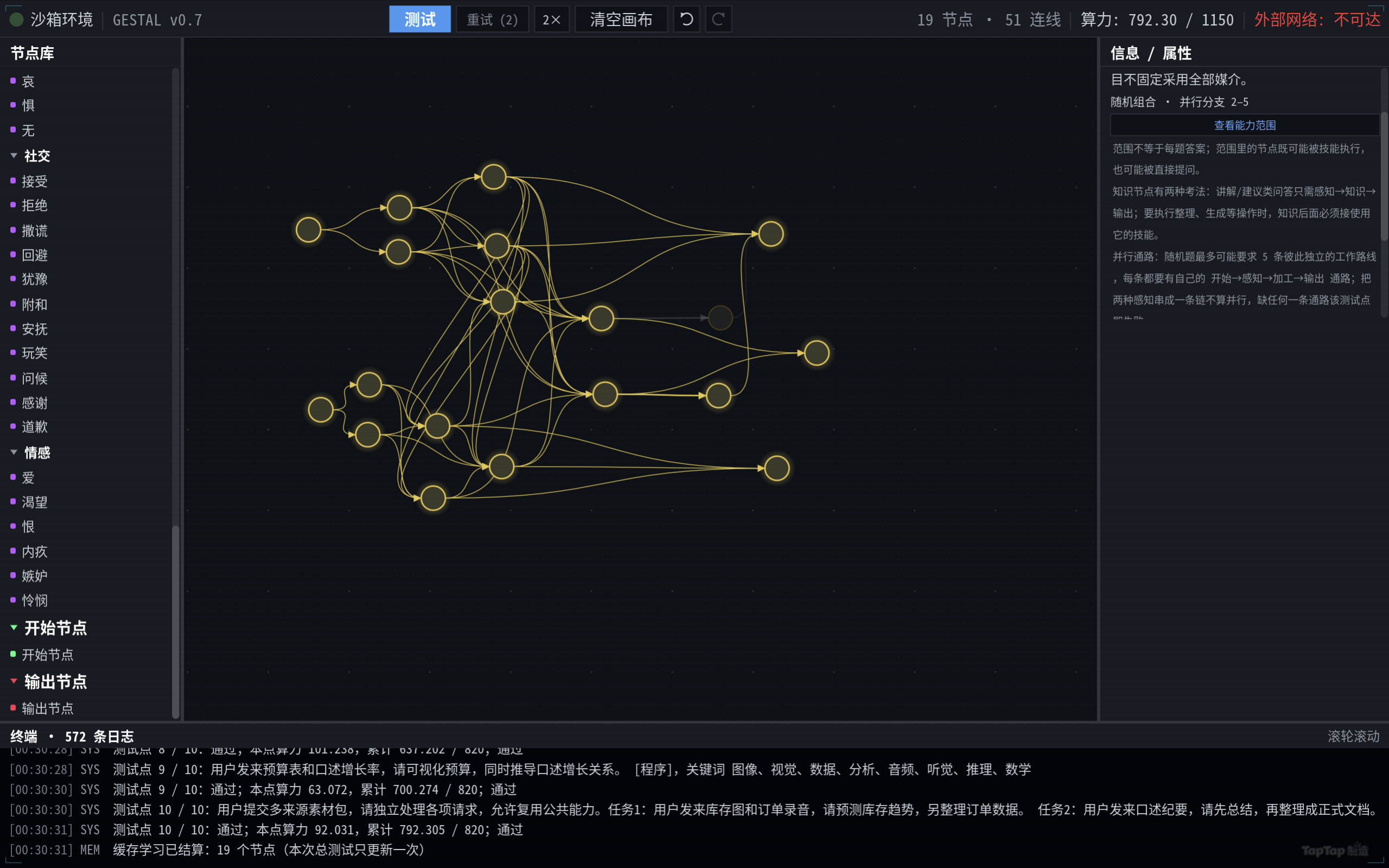Viewport: 1389px width, 868px height.
Task: Select the 渴望 node item
Action: (x=29, y=502)
